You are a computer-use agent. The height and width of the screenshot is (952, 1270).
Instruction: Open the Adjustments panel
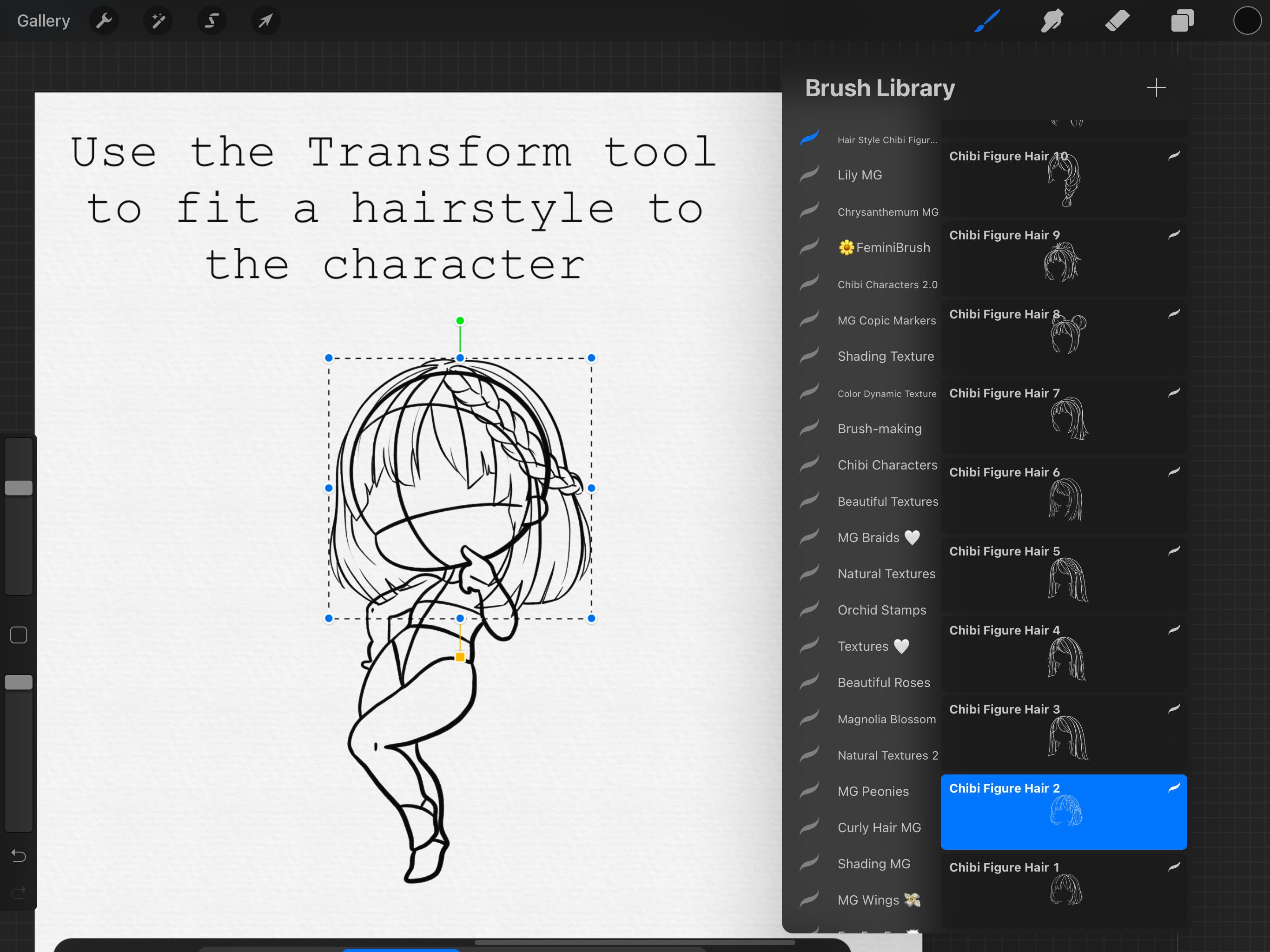click(157, 20)
